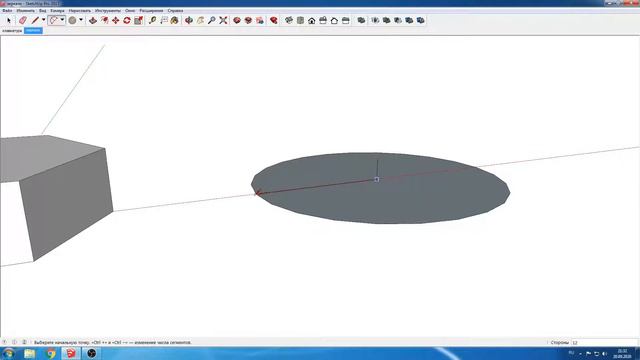Expand the Arc tool dropdown arrow
The image size is (640, 360).
pyautogui.click(x=62, y=20)
